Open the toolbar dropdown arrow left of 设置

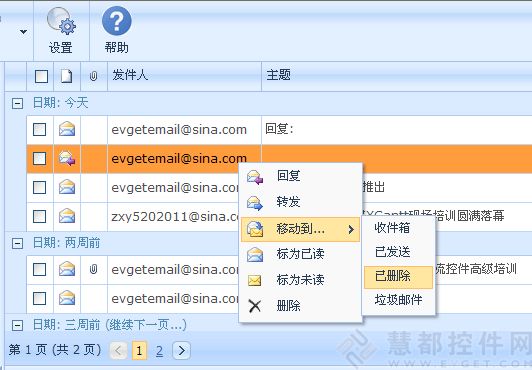(23, 32)
